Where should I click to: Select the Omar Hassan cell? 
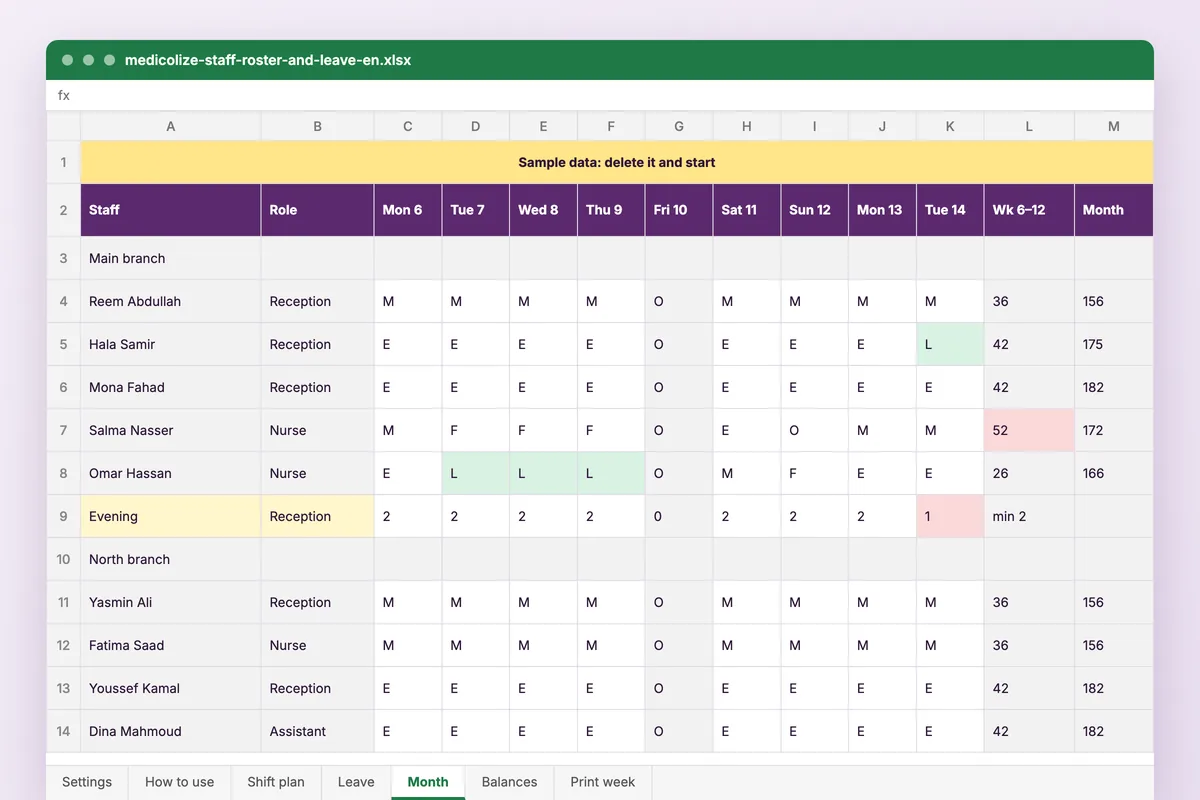171,473
